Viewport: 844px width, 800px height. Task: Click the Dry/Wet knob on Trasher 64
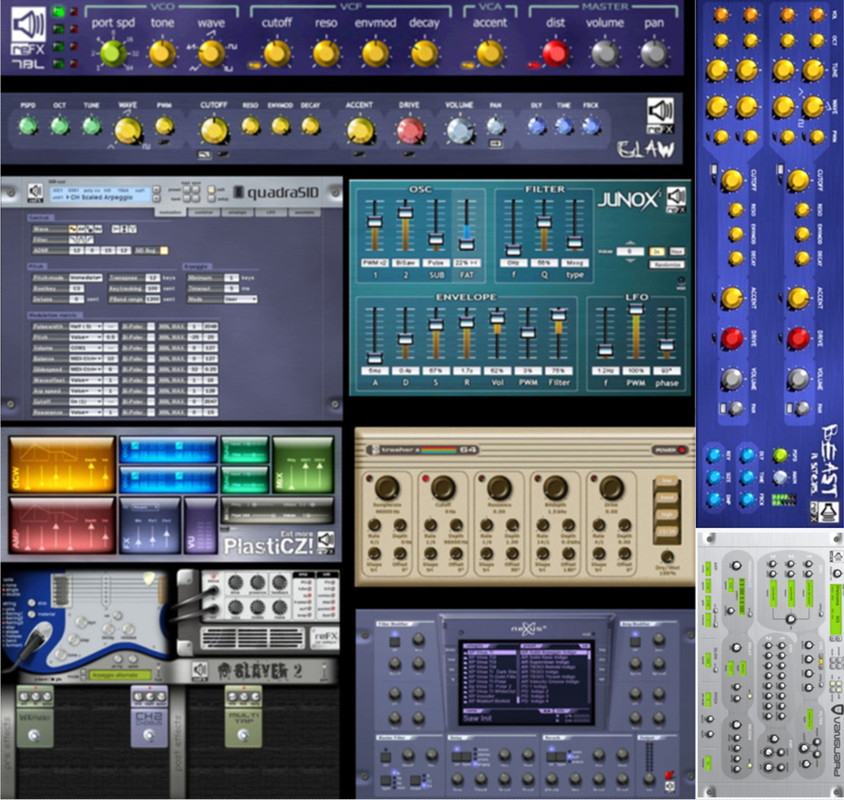[x=666, y=557]
